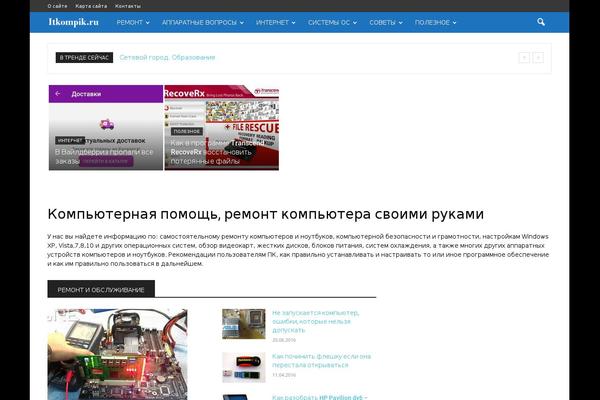The height and width of the screenshot is (400, 600).
Task: Open the motherboard repair large thumbnail
Action: (x=117, y=354)
